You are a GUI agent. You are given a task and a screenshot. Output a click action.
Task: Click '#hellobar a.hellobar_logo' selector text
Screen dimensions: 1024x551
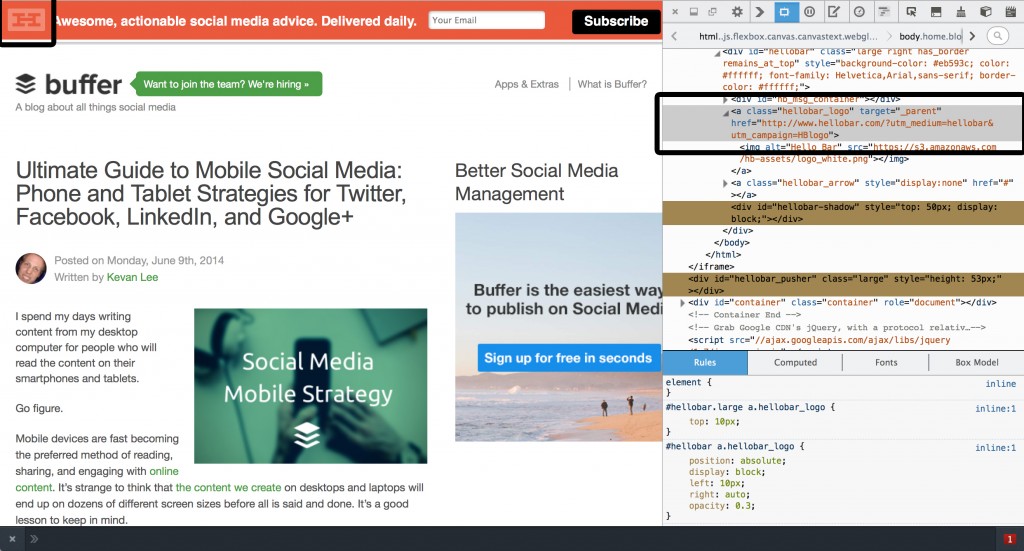(729, 447)
